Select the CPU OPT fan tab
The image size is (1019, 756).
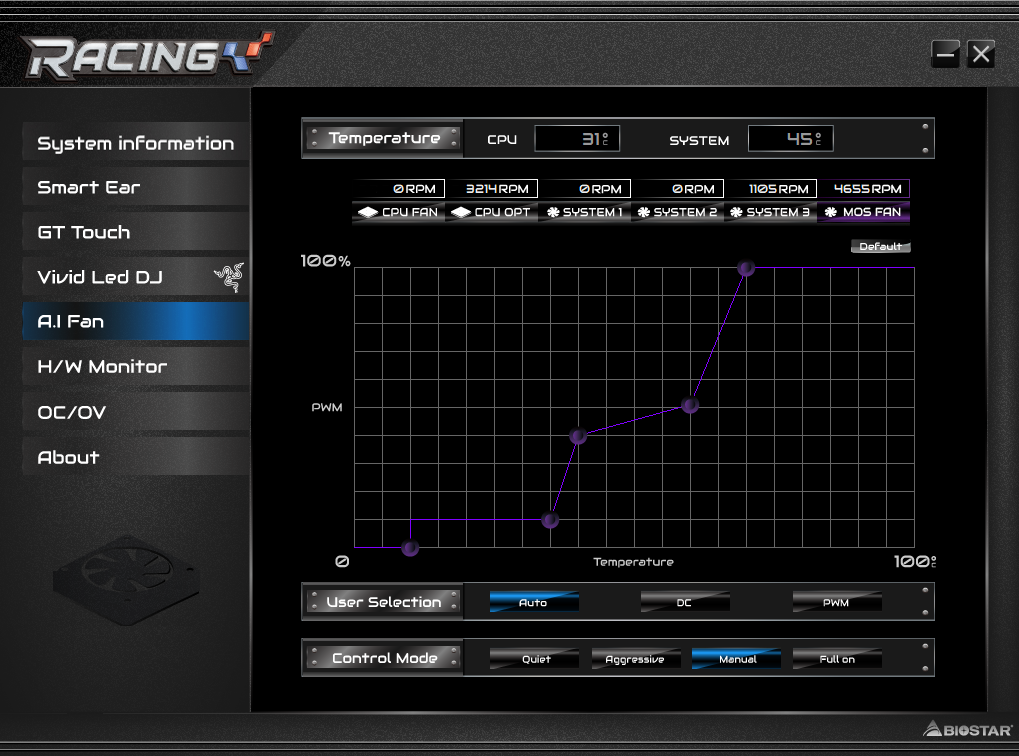(491, 212)
